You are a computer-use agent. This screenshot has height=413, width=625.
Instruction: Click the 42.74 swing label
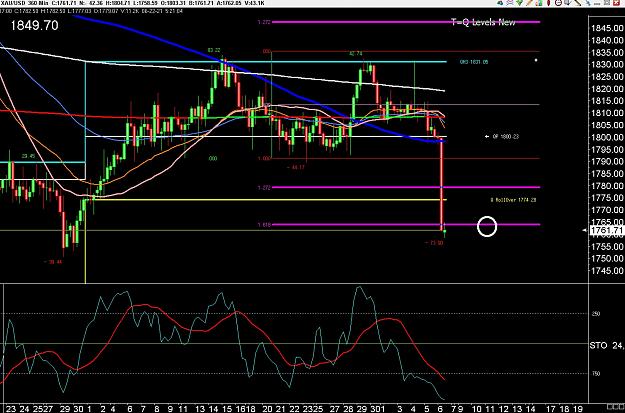point(356,53)
